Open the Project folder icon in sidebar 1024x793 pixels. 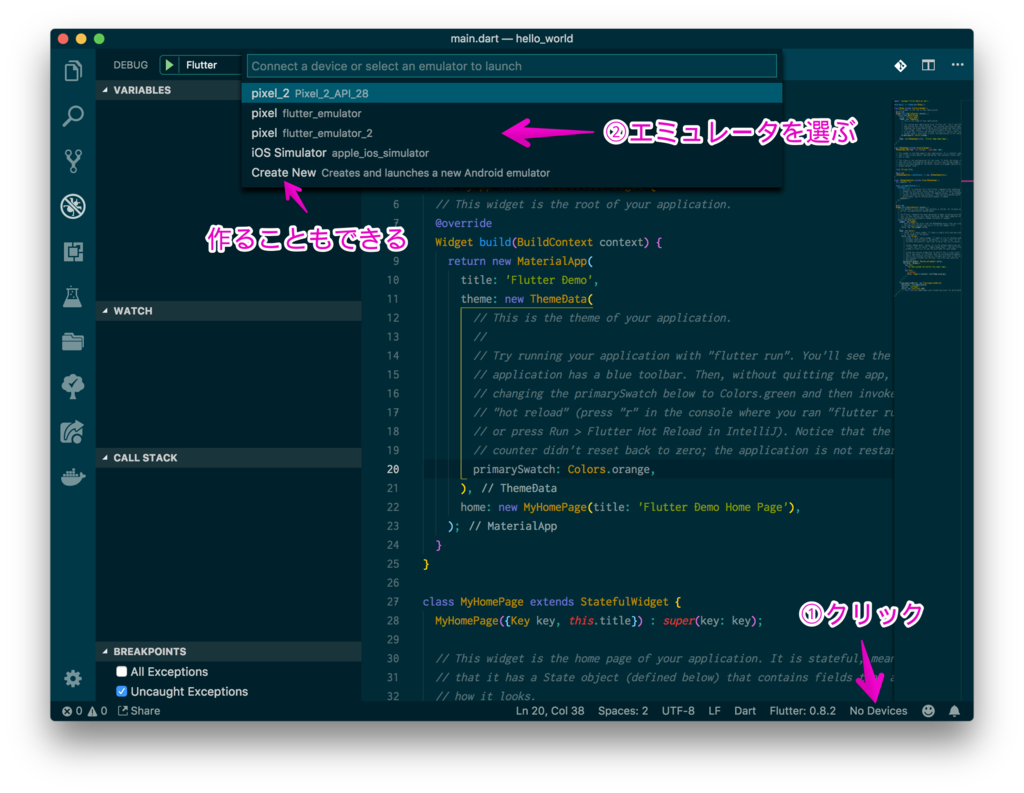[73, 341]
